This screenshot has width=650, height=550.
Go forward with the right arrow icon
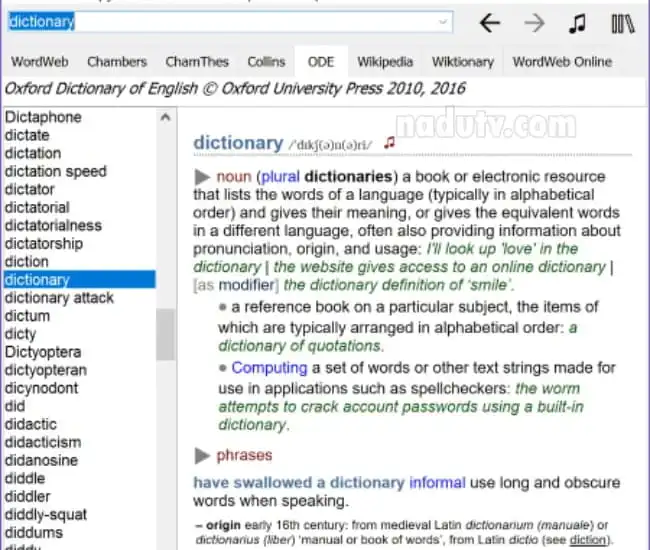pos(534,23)
